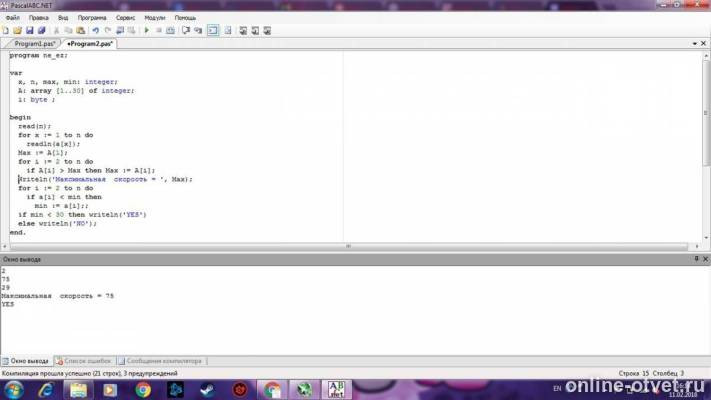Click the 'read(n);' code line
This screenshot has height=400, width=711.
35,126
